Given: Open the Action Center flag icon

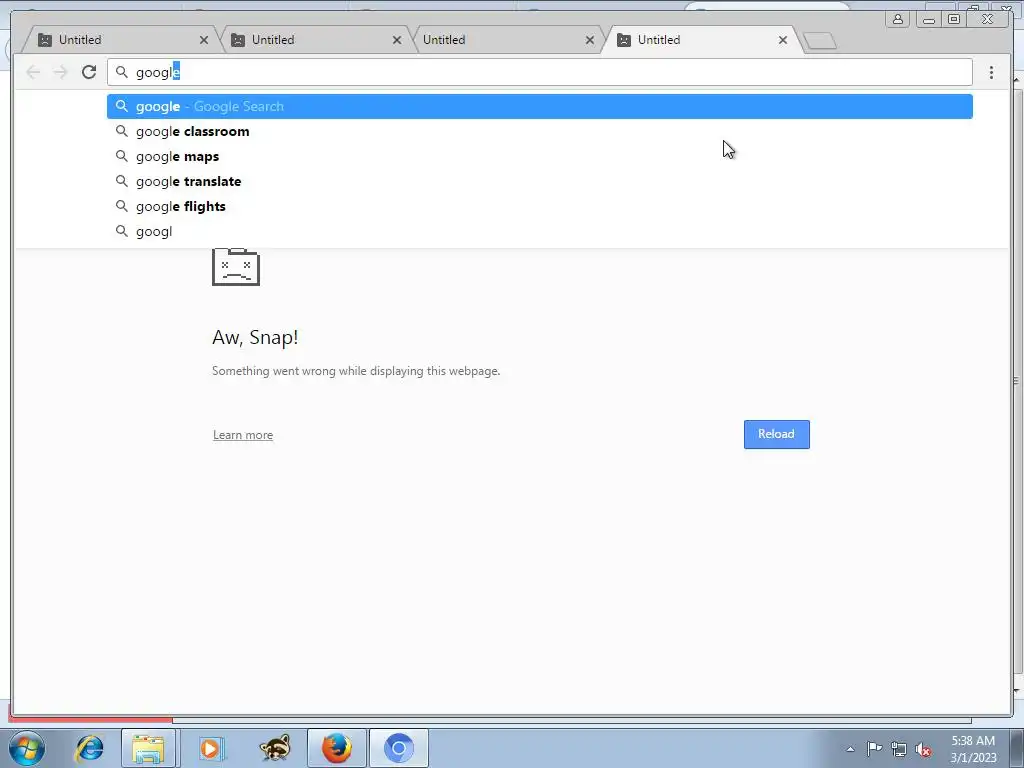Looking at the screenshot, I should coord(874,749).
